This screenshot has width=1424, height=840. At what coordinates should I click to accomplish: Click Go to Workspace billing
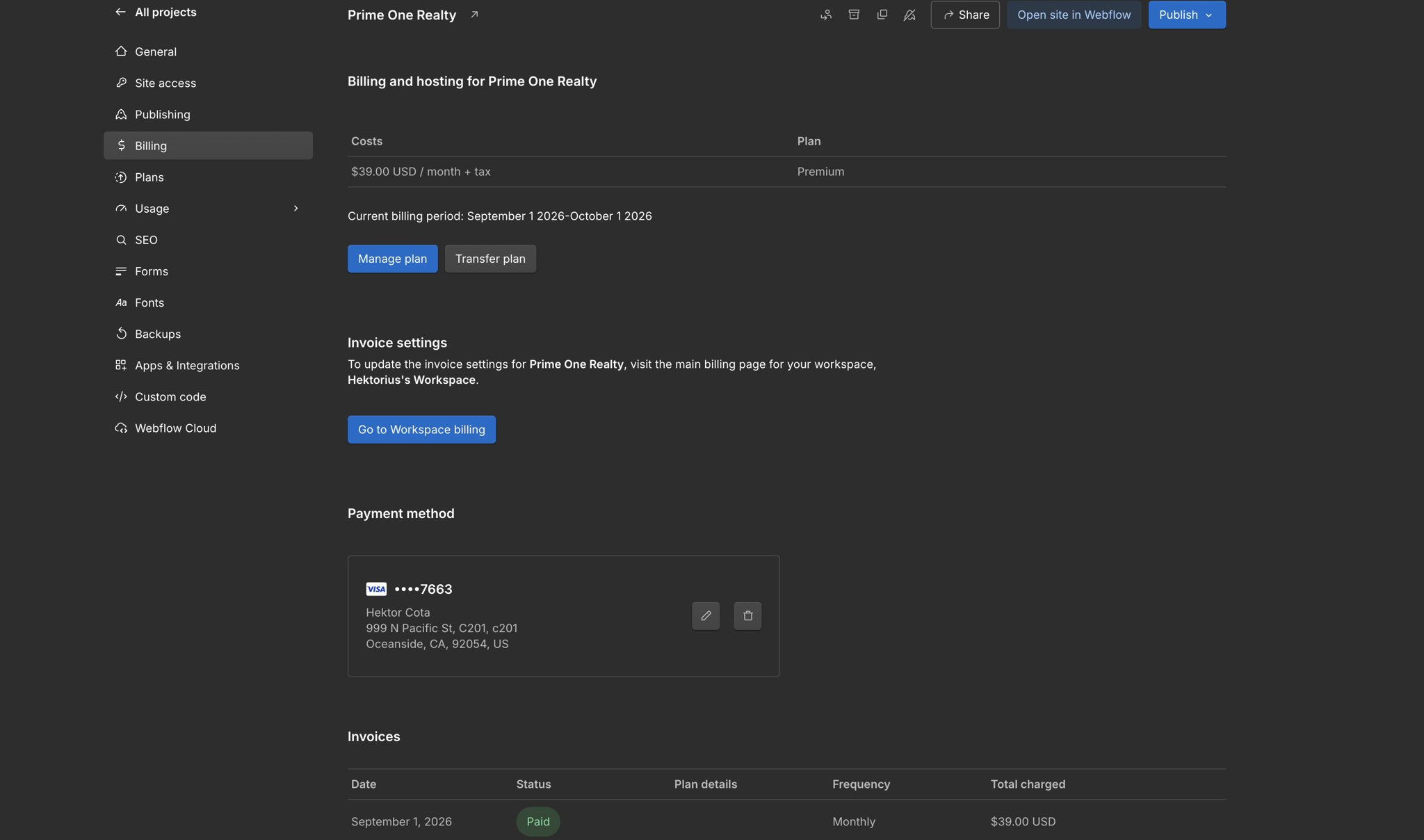coord(421,430)
